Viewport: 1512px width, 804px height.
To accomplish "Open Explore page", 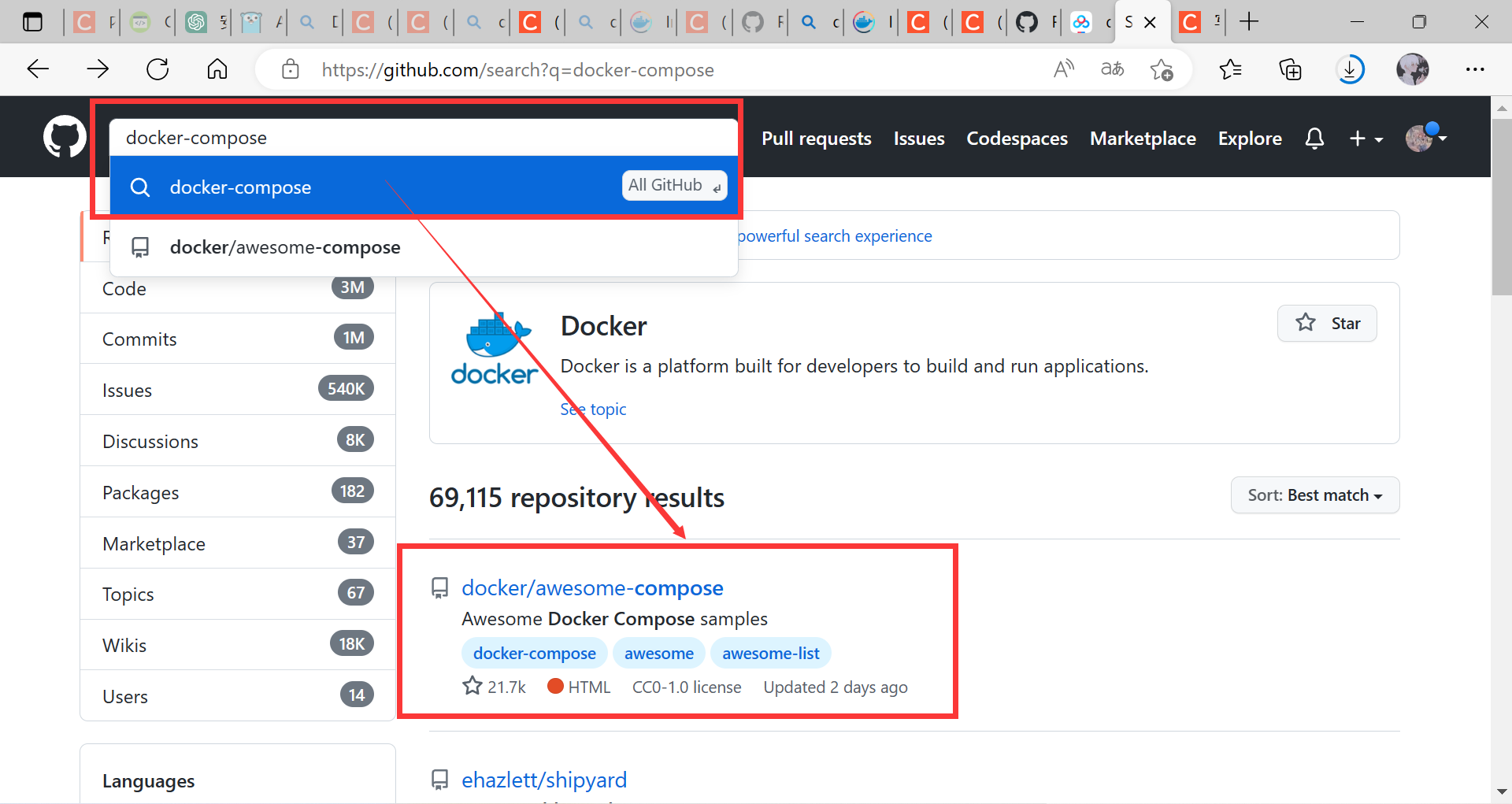I will point(1250,139).
